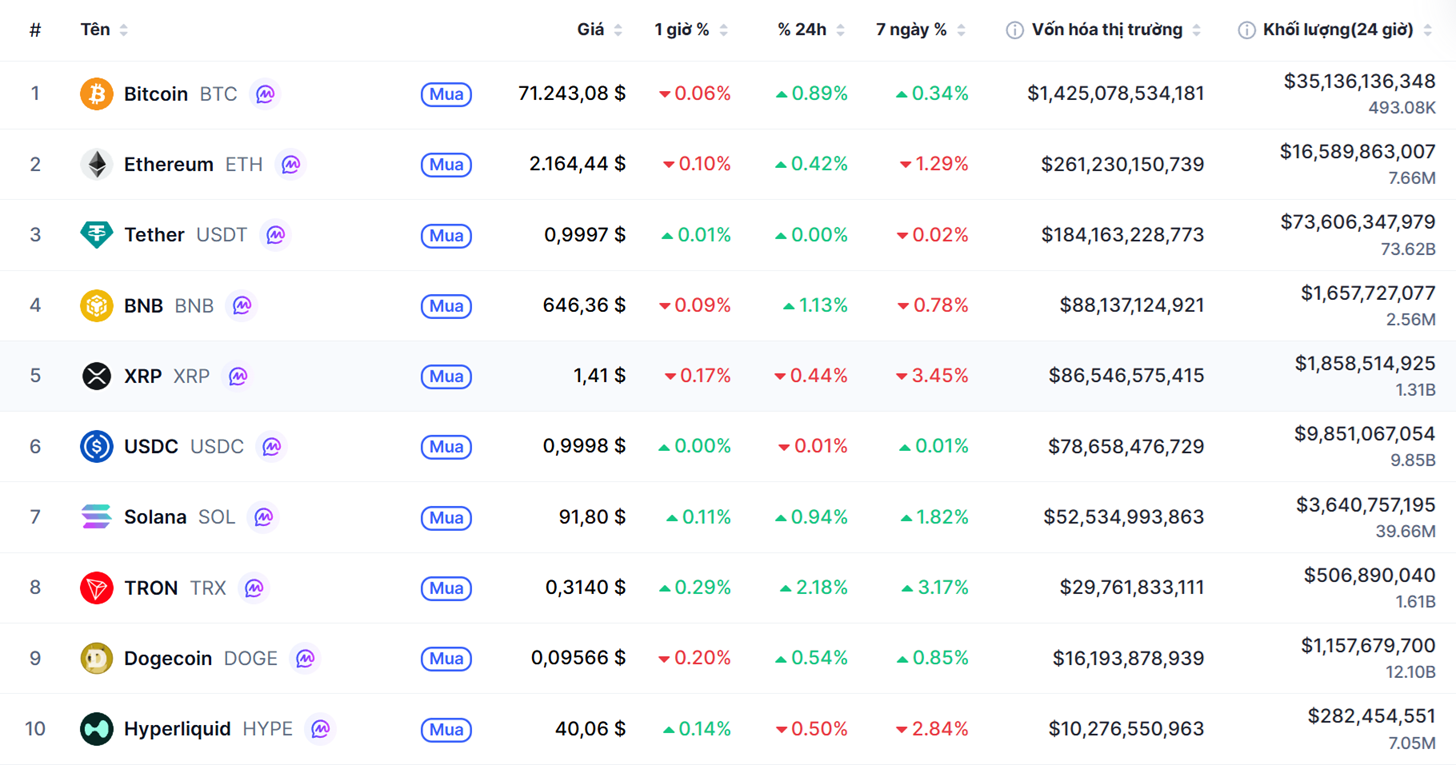This screenshot has width=1456, height=765.
Task: Open the purple chart badge next to BTC
Action: coord(265,94)
